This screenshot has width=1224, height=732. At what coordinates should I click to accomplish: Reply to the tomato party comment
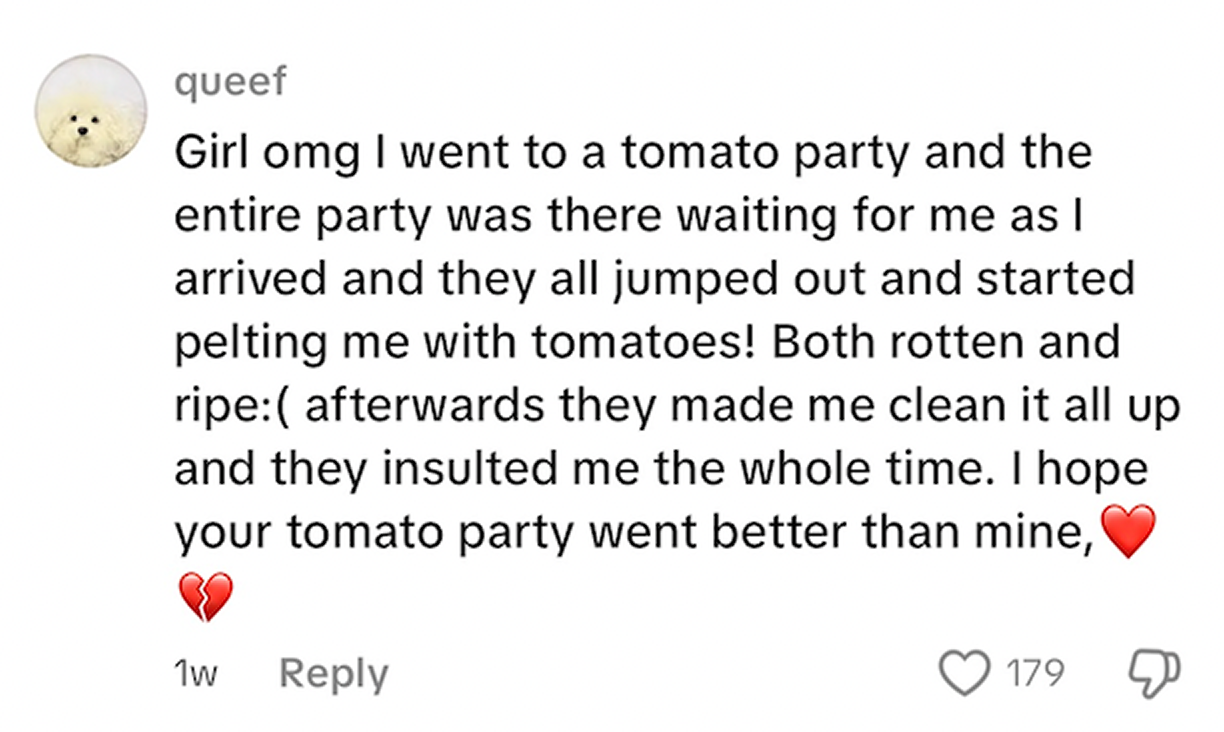pyautogui.click(x=333, y=674)
